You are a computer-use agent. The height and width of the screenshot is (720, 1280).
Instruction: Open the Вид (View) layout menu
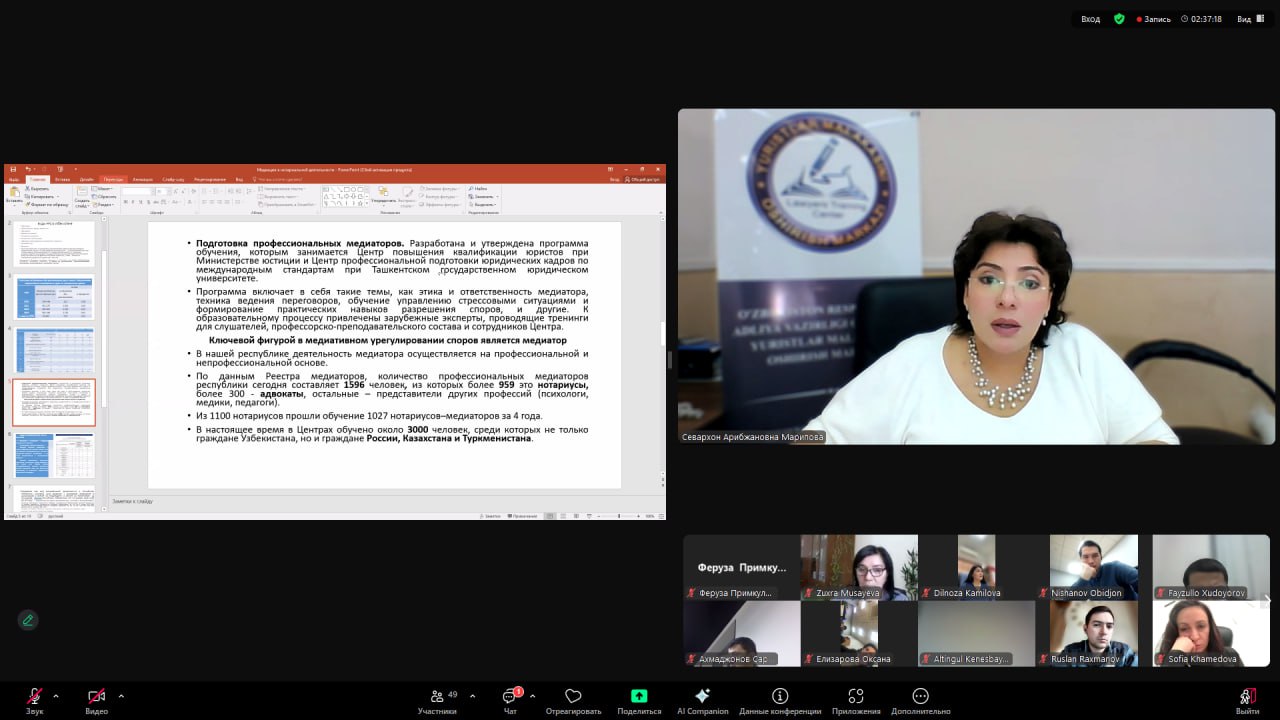(1249, 19)
